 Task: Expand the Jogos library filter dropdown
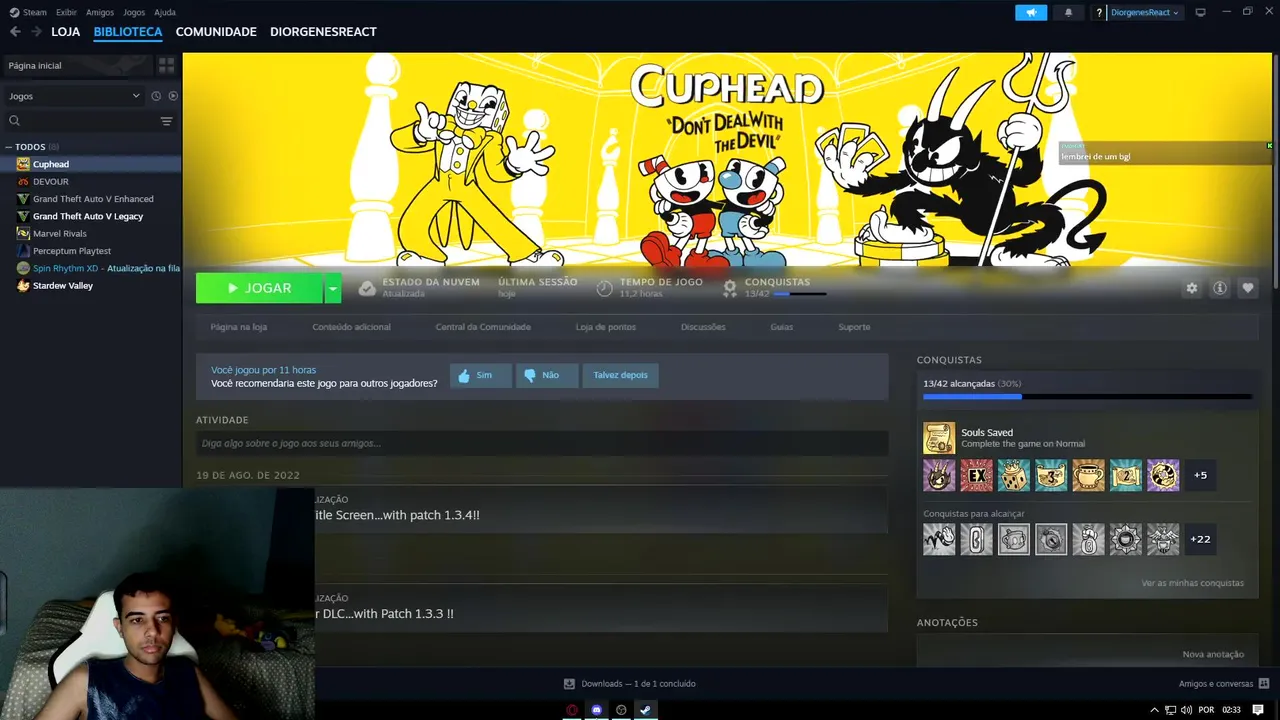coord(74,96)
